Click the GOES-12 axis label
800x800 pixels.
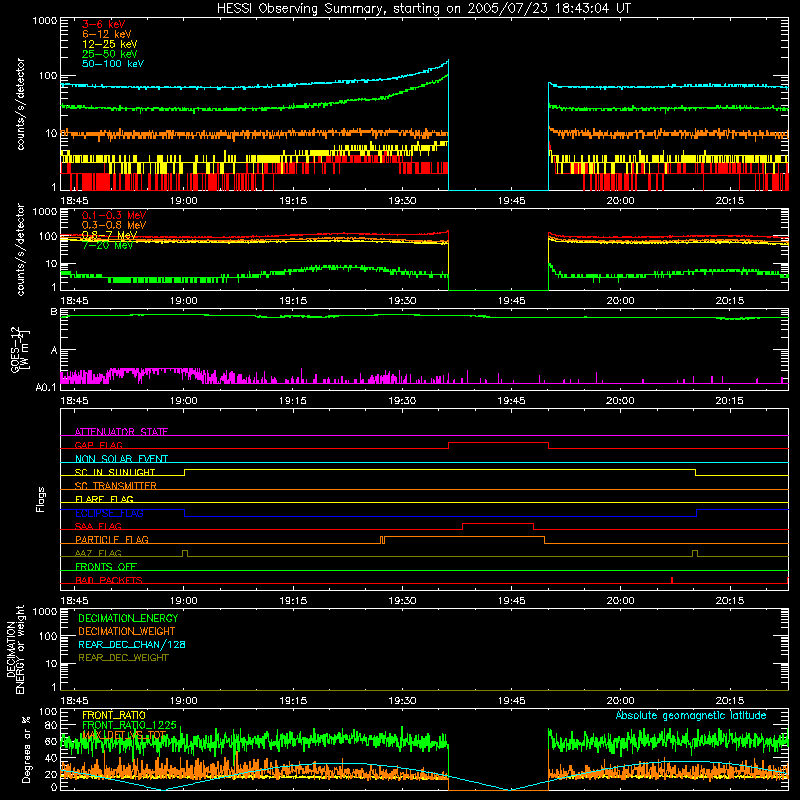(x=20, y=349)
